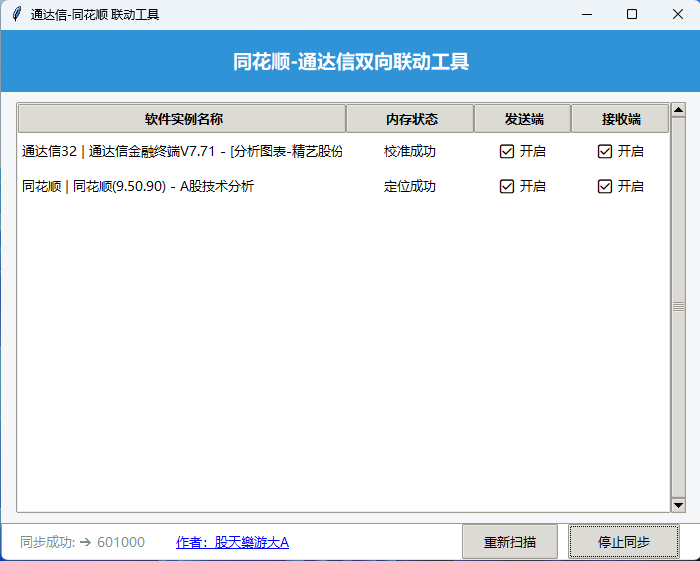
Task: Toggle receiver checkbox for 同花顺 row
Action: [x=604, y=186]
